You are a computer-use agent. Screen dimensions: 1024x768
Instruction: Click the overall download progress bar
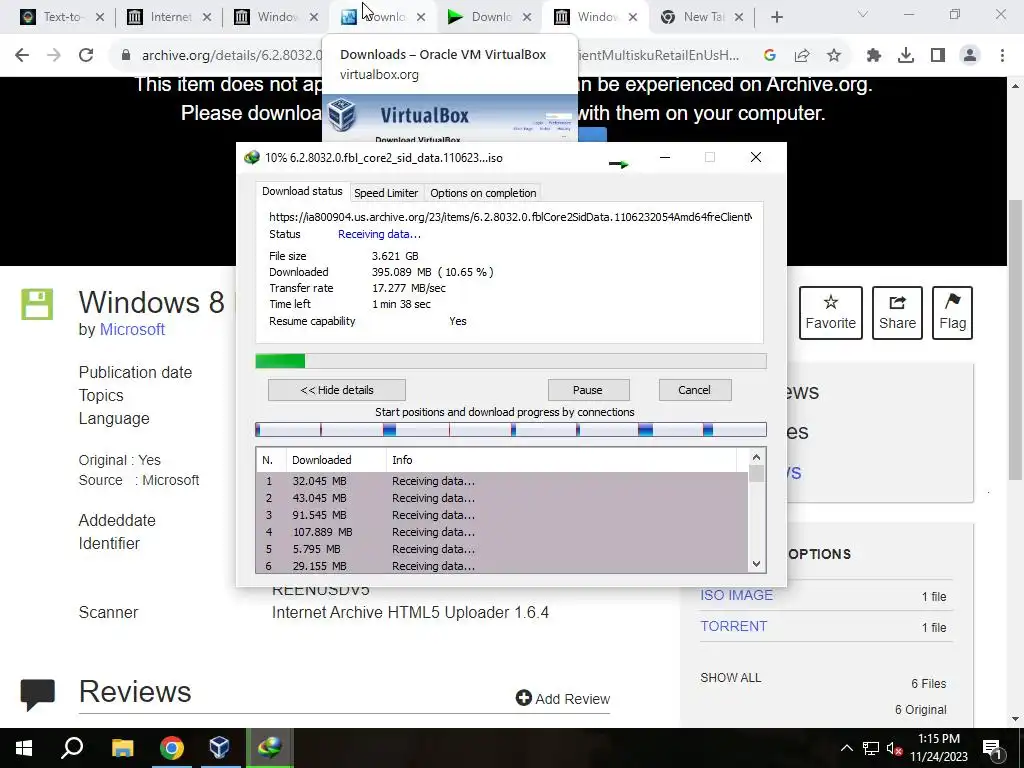point(511,361)
